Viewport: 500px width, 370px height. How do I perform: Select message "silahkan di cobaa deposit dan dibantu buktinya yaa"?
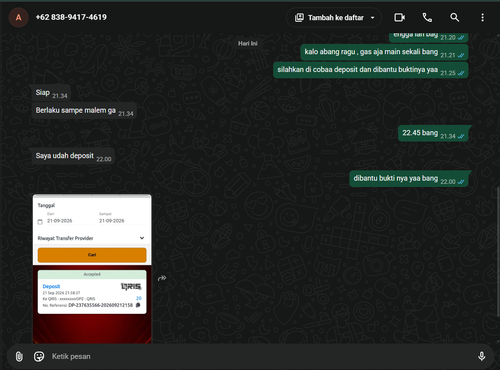371,70
